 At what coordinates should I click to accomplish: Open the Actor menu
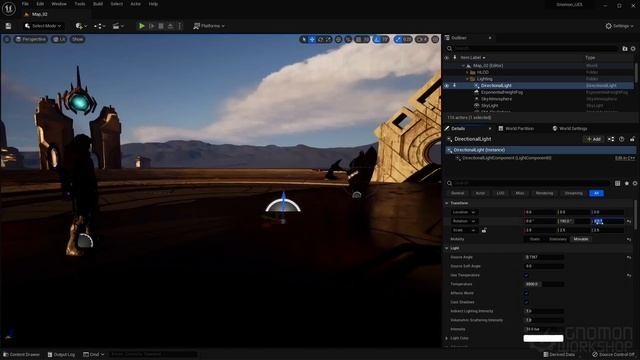point(136,4)
